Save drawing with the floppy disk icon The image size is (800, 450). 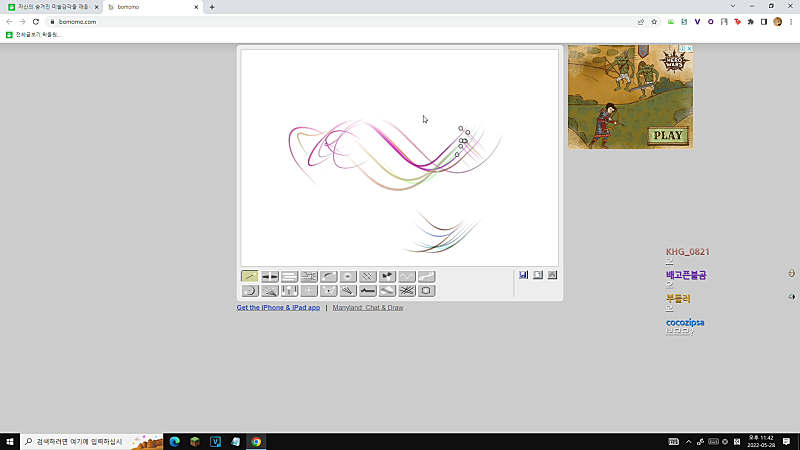click(523, 275)
